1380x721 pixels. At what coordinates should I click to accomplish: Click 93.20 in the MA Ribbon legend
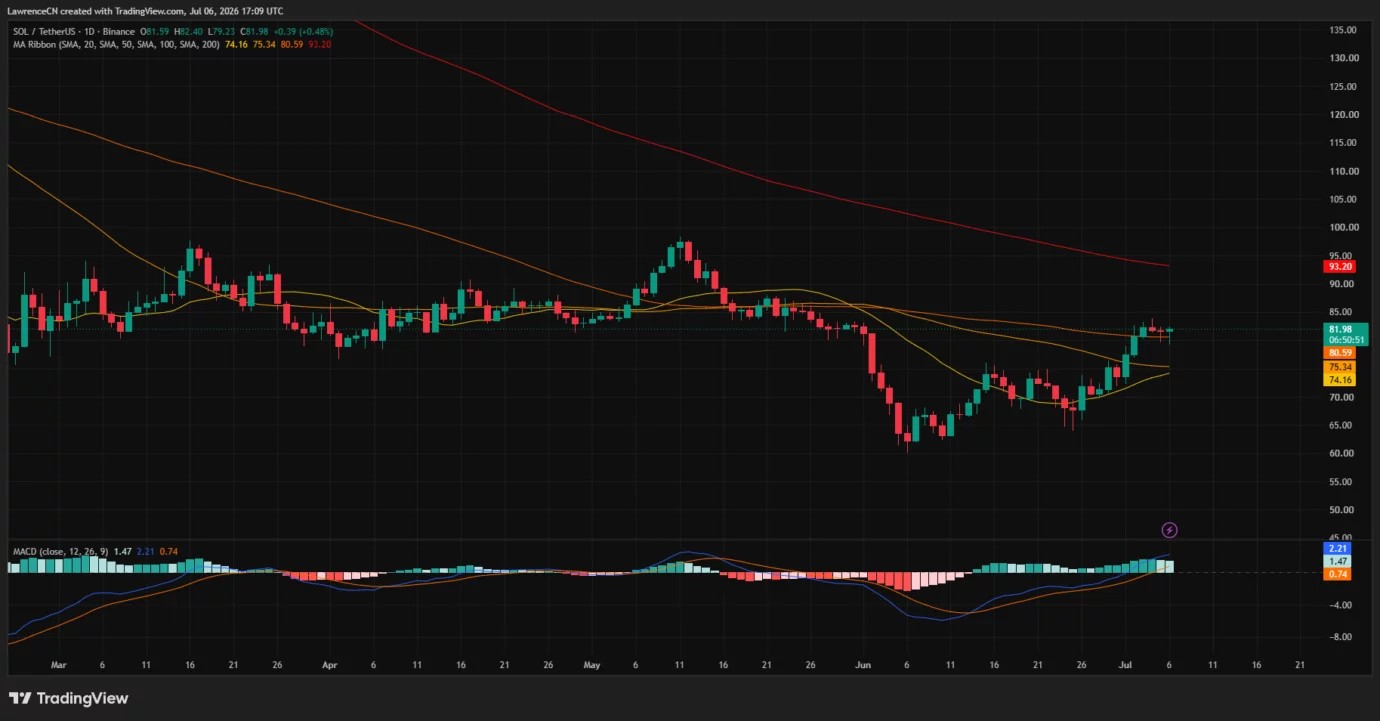pos(321,45)
